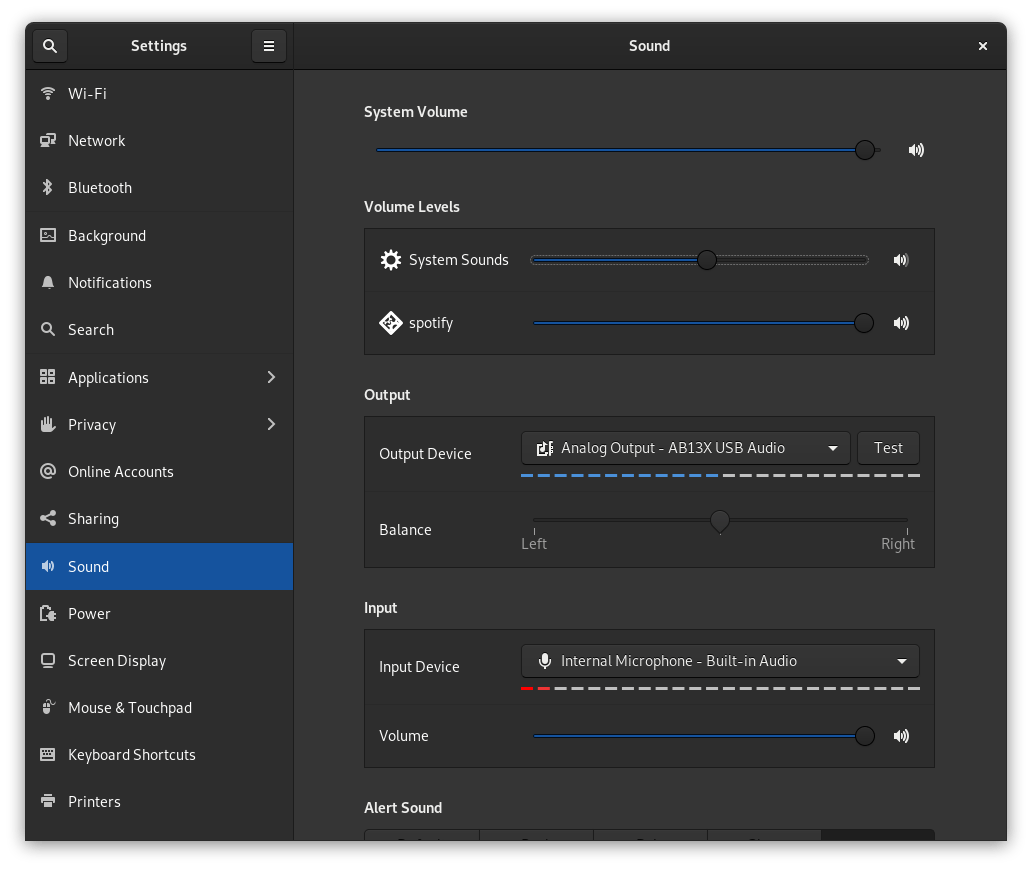Click the Balance slider handle

pos(720,521)
